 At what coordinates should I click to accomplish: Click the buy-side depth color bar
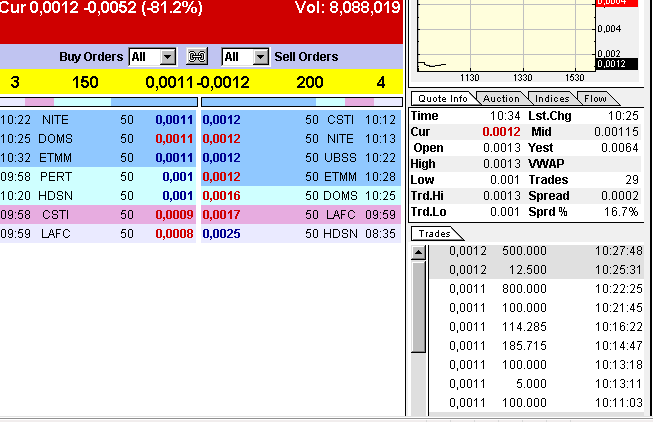[98, 102]
